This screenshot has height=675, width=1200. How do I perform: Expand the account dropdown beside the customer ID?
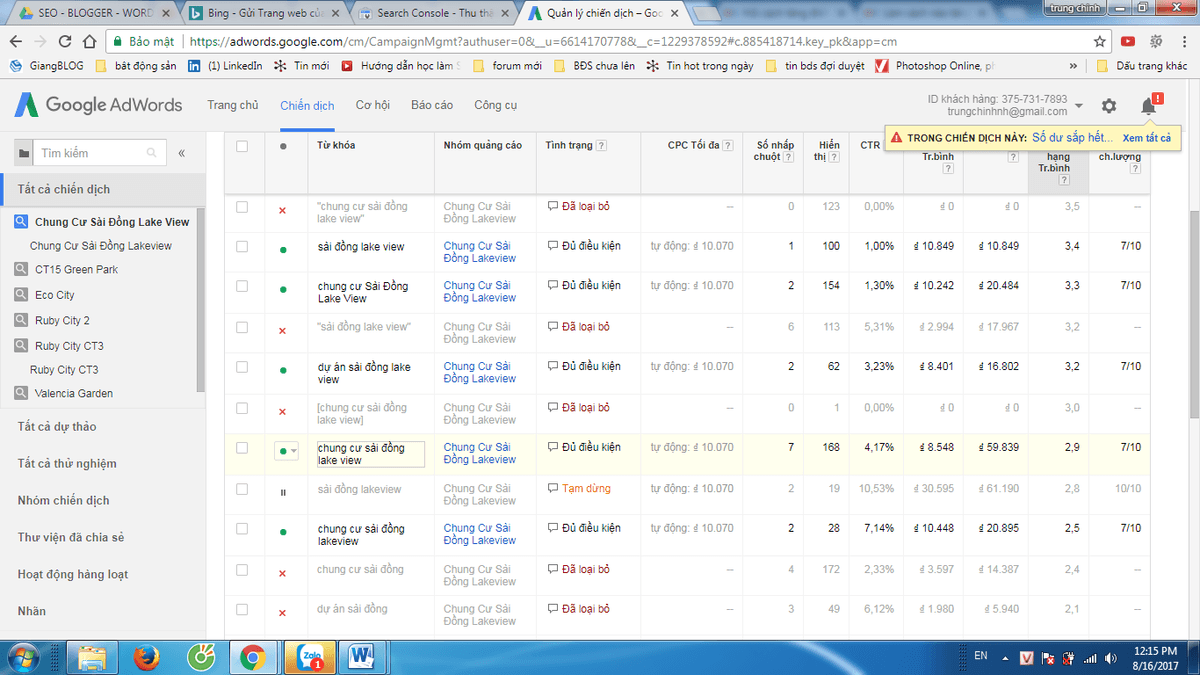1079,106
